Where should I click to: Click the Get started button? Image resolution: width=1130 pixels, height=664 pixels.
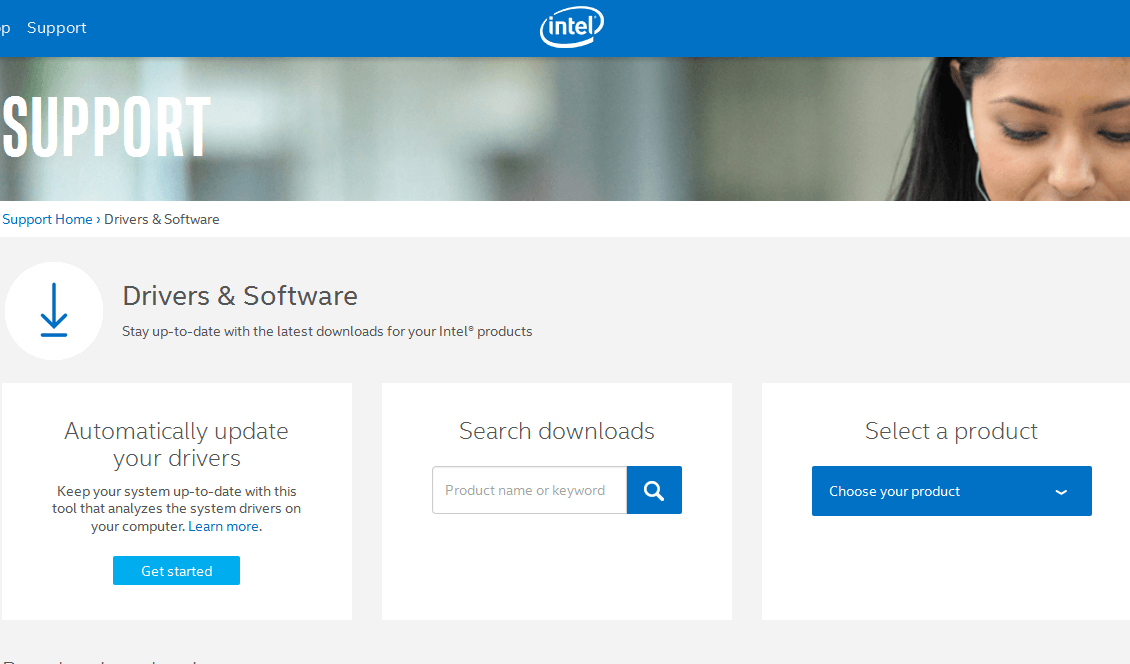[x=177, y=570]
